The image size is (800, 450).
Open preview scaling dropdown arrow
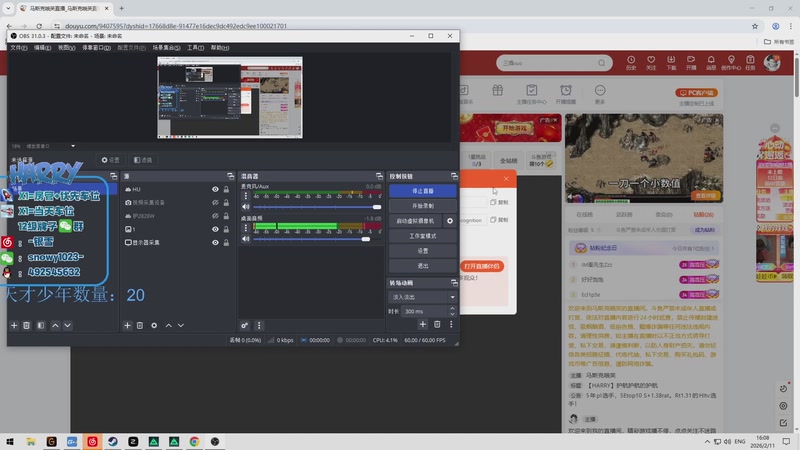(x=73, y=146)
